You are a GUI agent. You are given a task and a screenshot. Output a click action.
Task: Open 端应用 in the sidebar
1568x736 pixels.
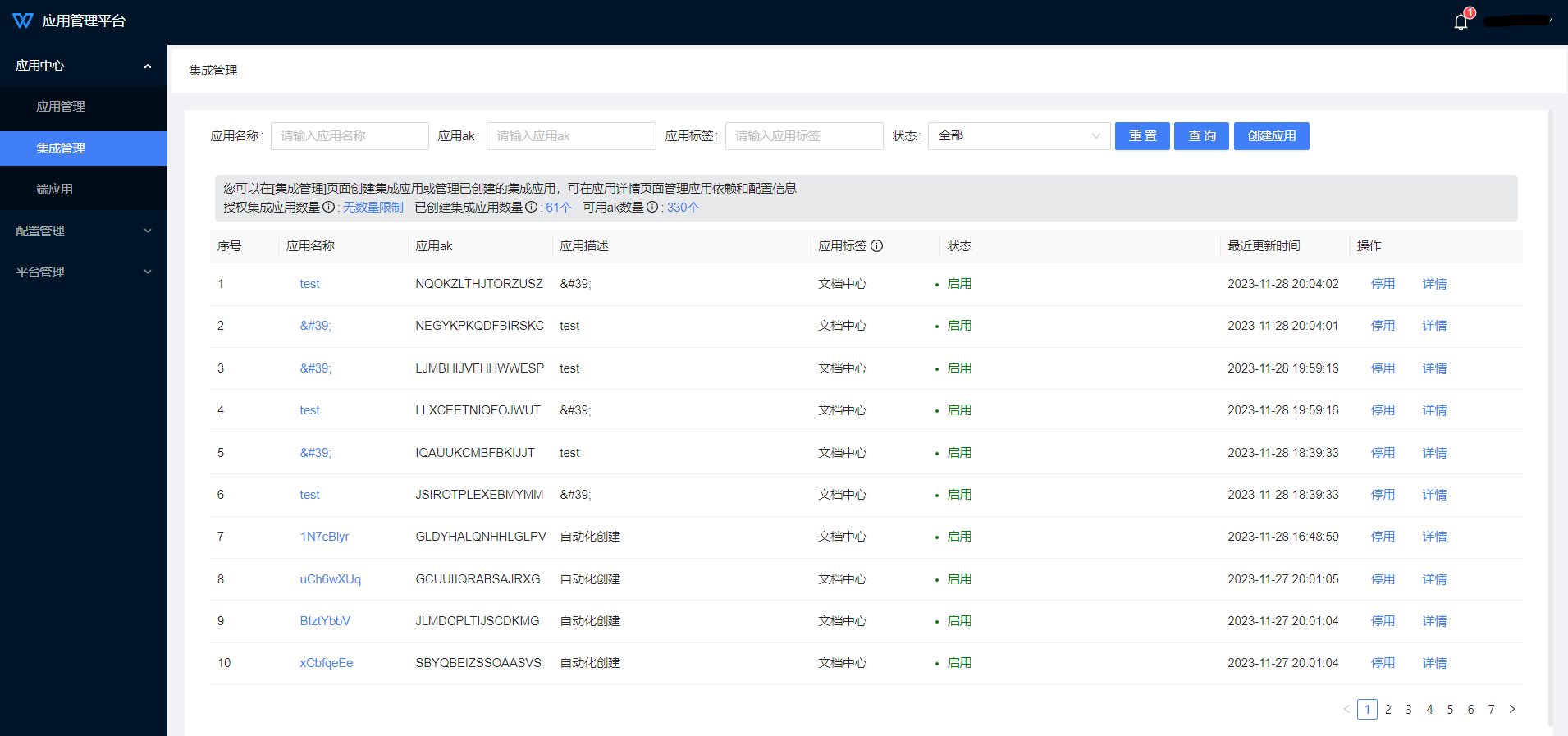55,190
